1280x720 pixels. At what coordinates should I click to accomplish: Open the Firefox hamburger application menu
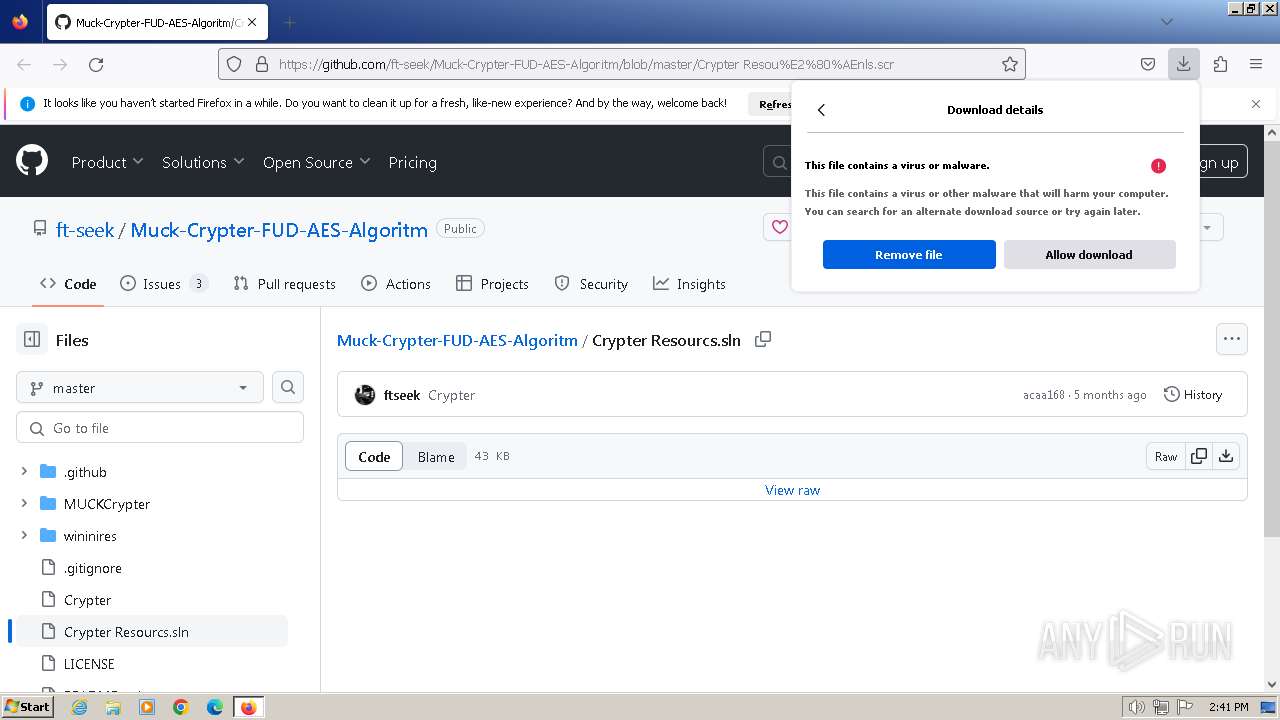(x=1256, y=64)
